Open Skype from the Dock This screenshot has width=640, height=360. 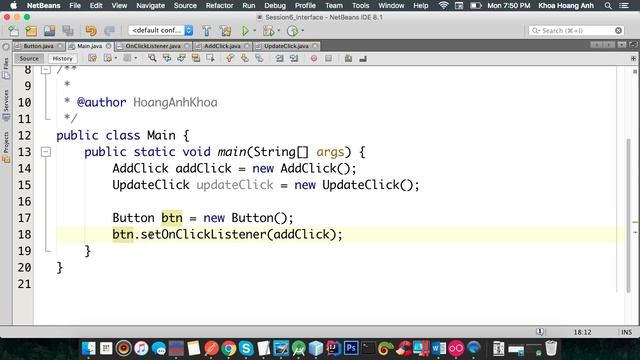pos(247,349)
